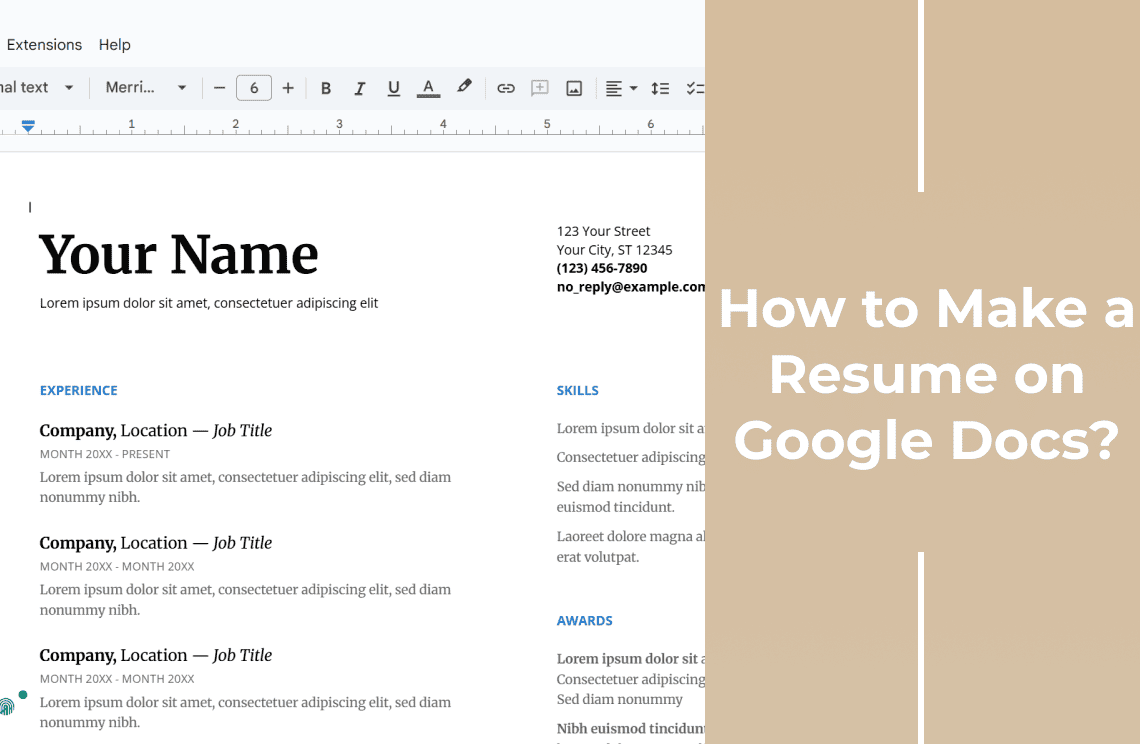
Task: Open the highlight color tool
Action: [x=463, y=88]
